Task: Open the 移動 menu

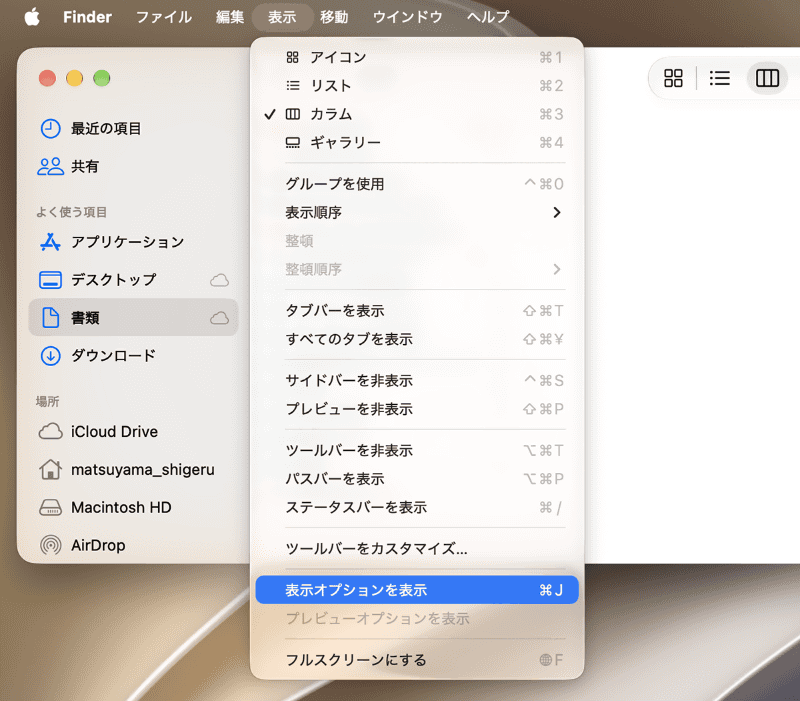Action: (x=334, y=17)
